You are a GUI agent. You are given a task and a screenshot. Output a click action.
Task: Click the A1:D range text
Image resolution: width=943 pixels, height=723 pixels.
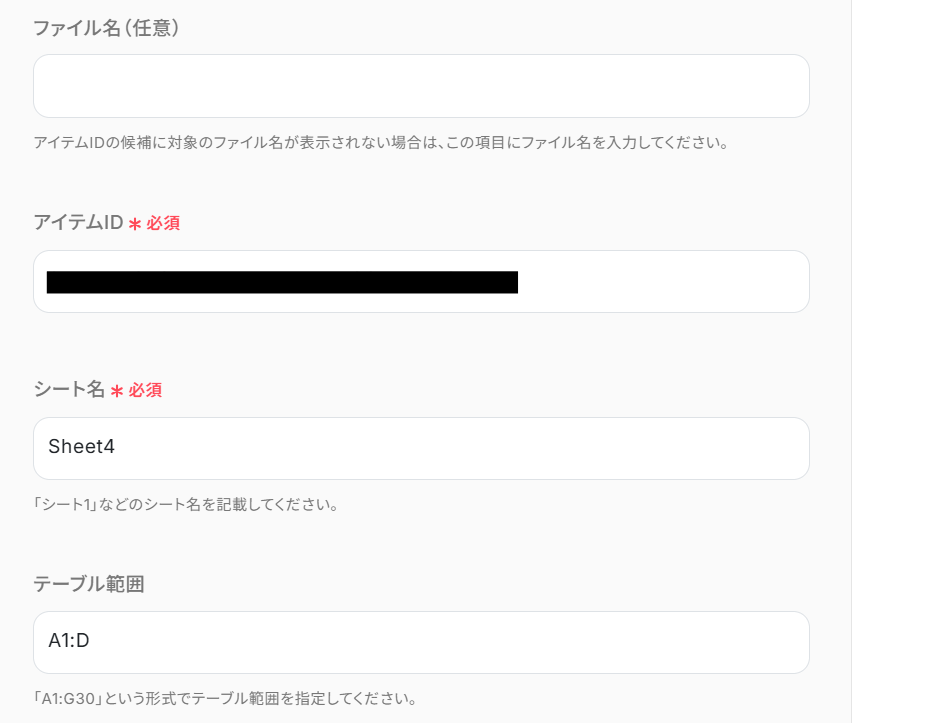[x=69, y=641]
